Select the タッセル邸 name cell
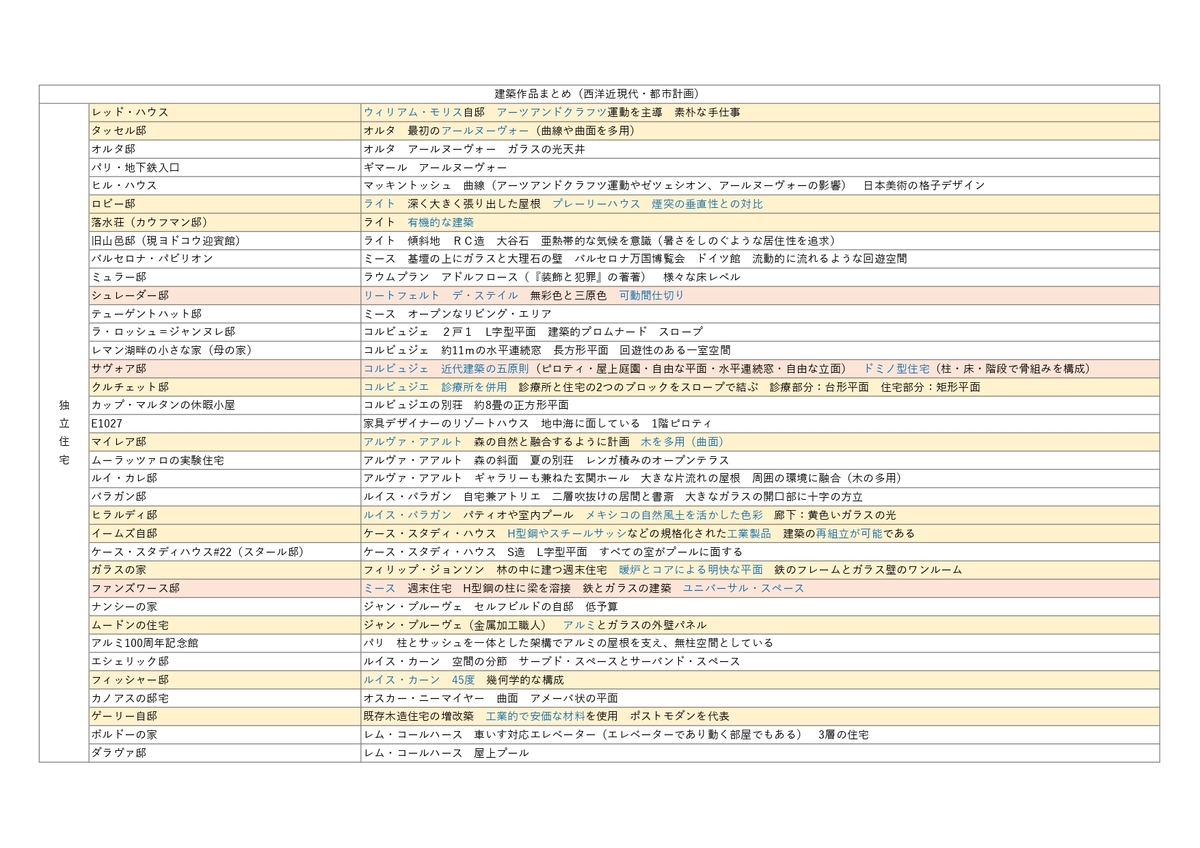 click(x=224, y=130)
